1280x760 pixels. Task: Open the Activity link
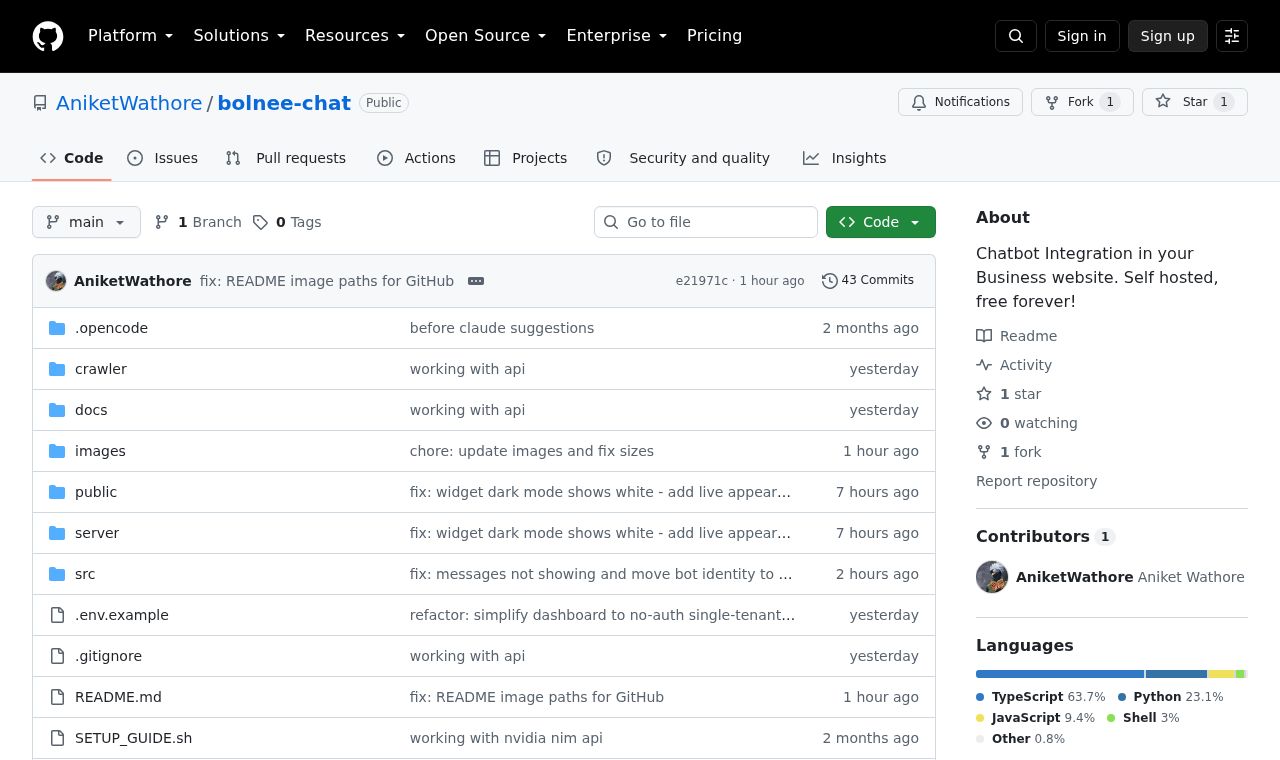(1014, 365)
